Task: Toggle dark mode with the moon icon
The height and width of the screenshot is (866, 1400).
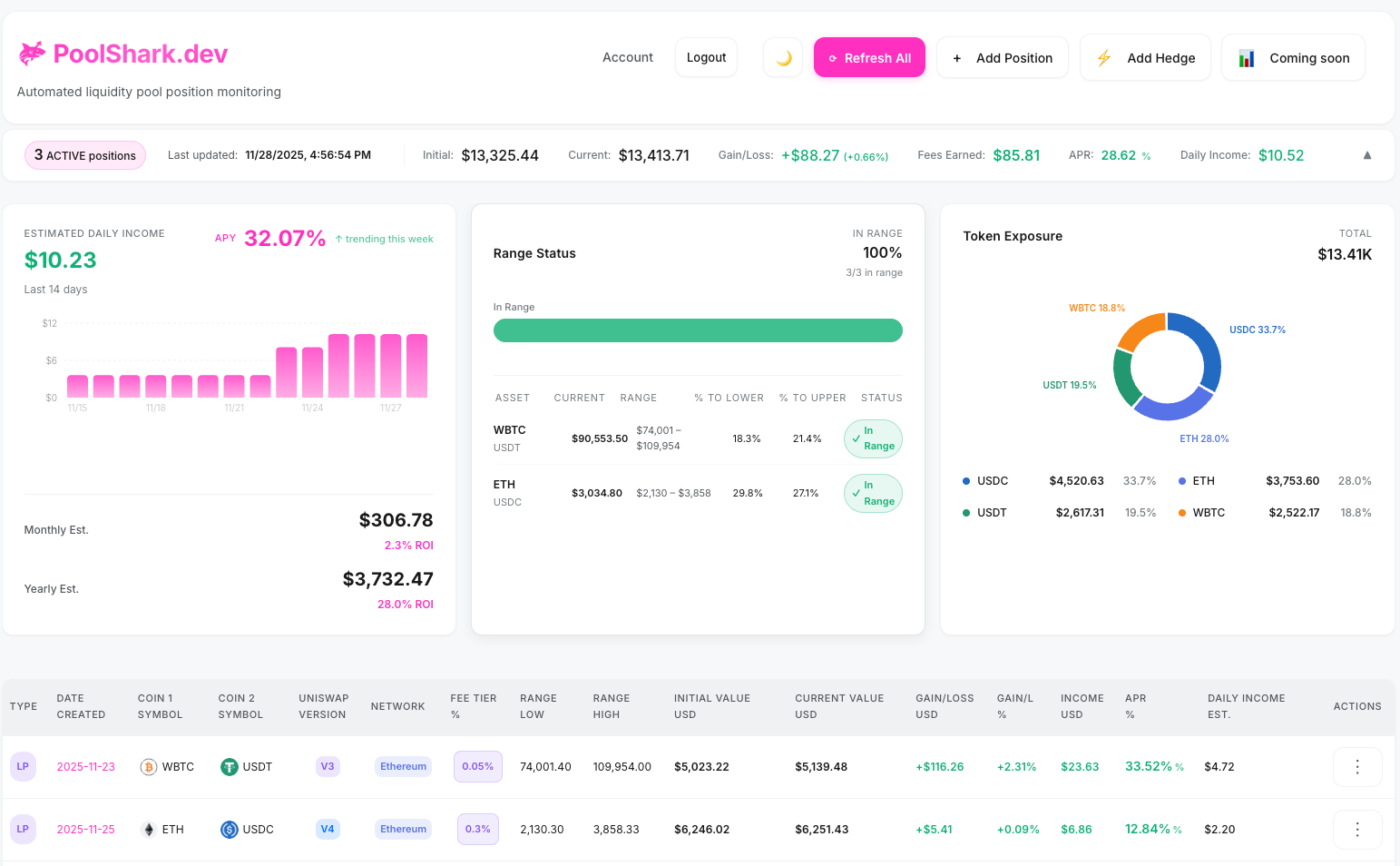Action: pyautogui.click(x=782, y=56)
